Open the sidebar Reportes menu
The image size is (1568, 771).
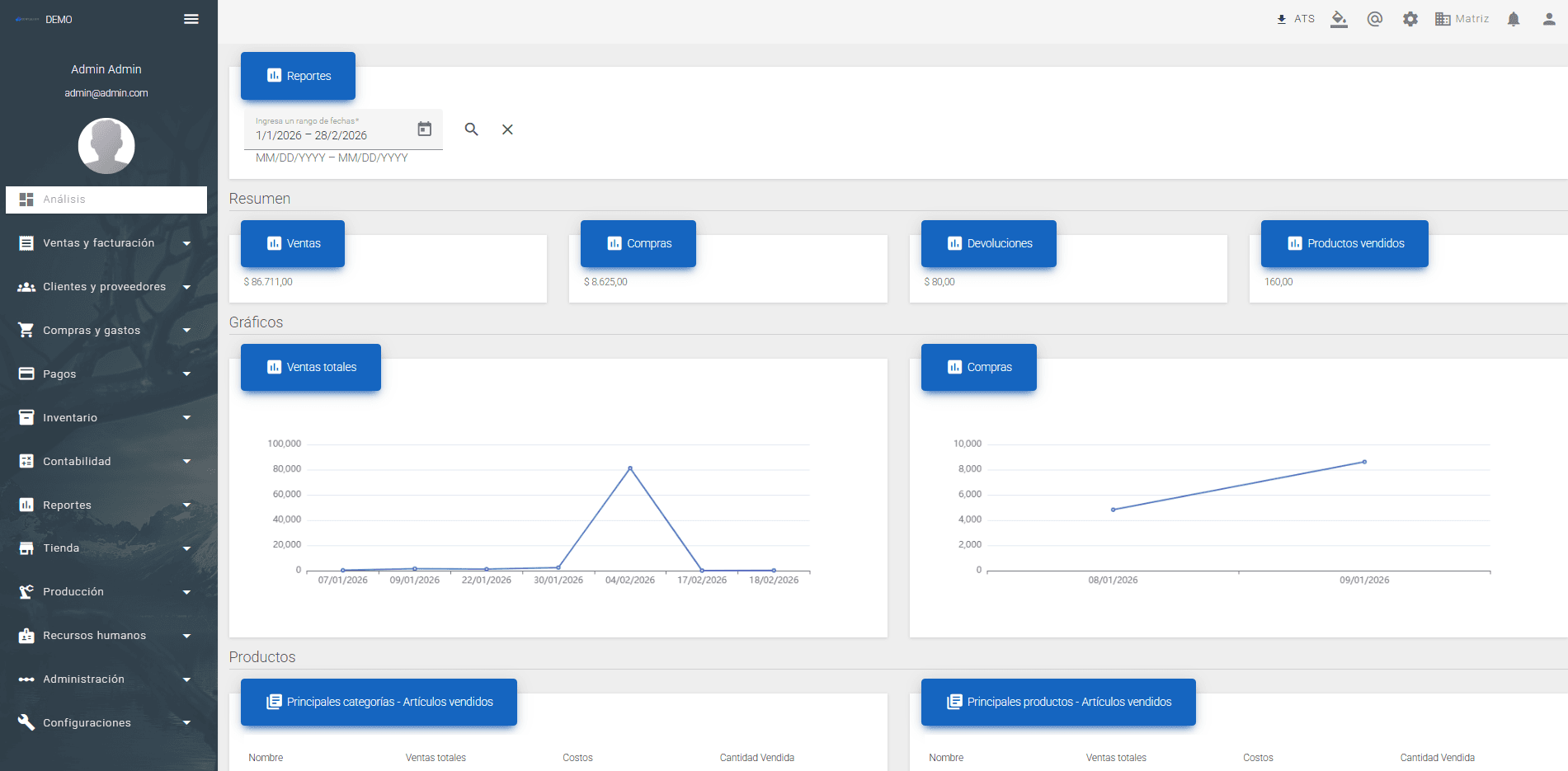point(106,505)
